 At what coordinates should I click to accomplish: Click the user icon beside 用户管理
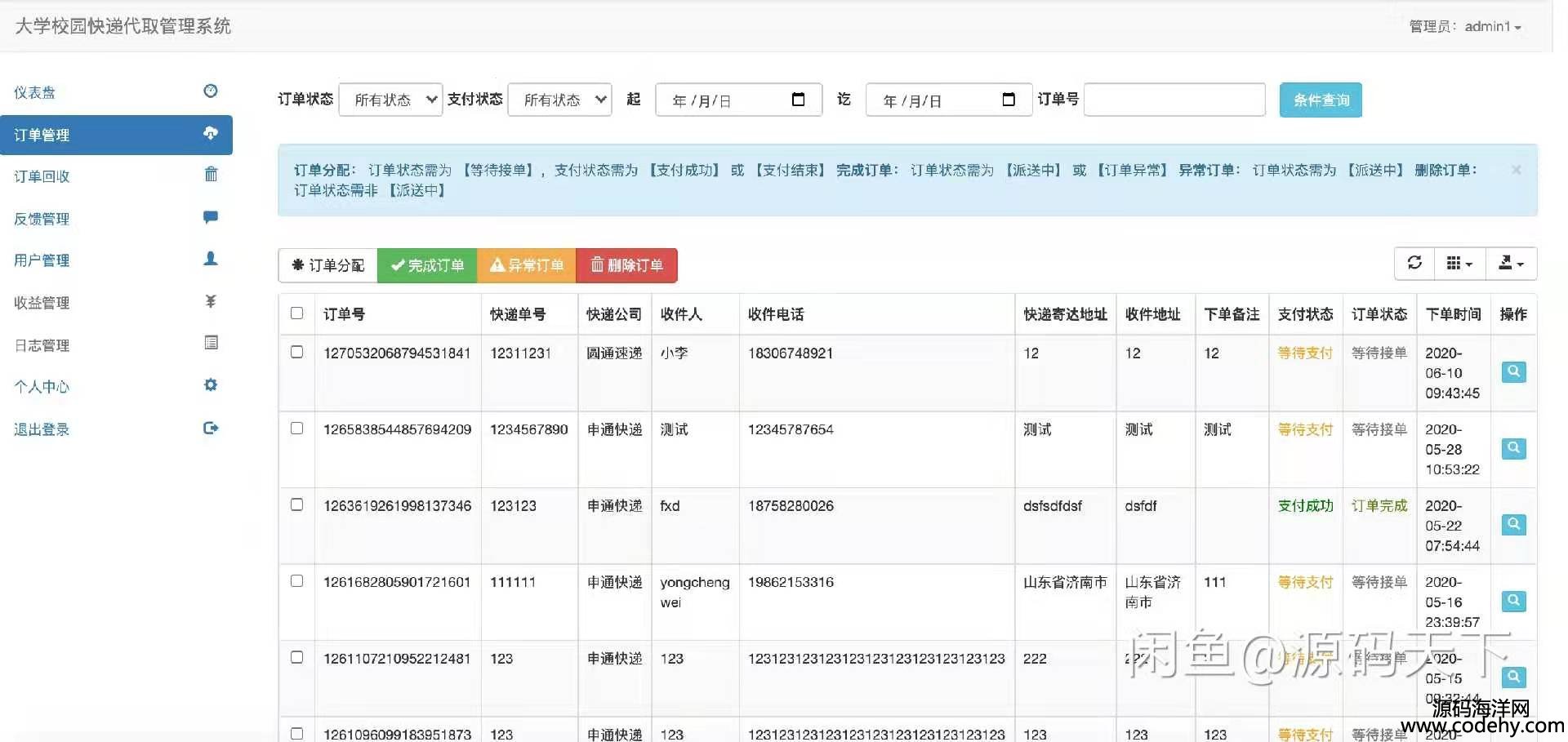[211, 259]
